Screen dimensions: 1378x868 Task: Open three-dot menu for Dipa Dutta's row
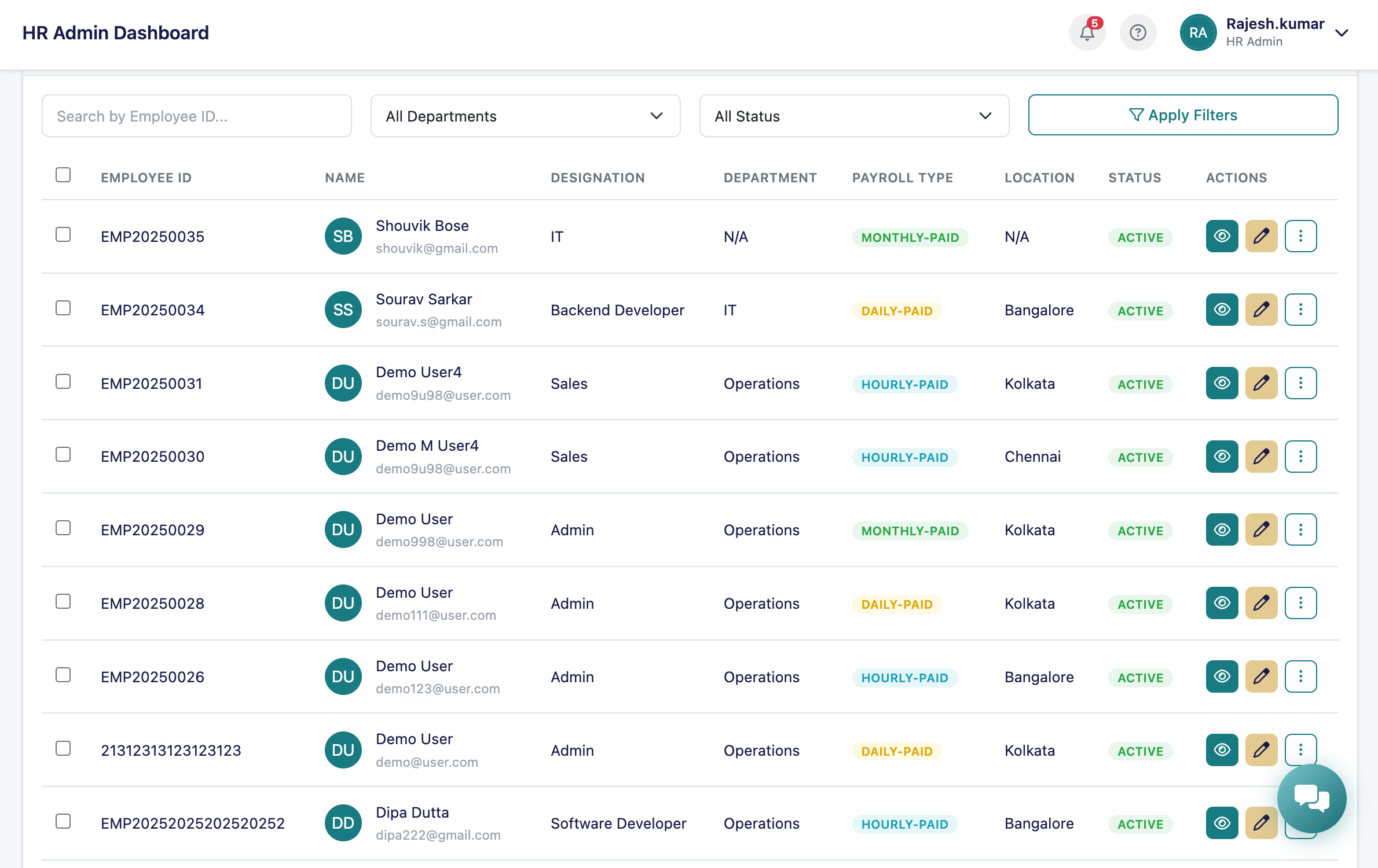(x=1301, y=823)
